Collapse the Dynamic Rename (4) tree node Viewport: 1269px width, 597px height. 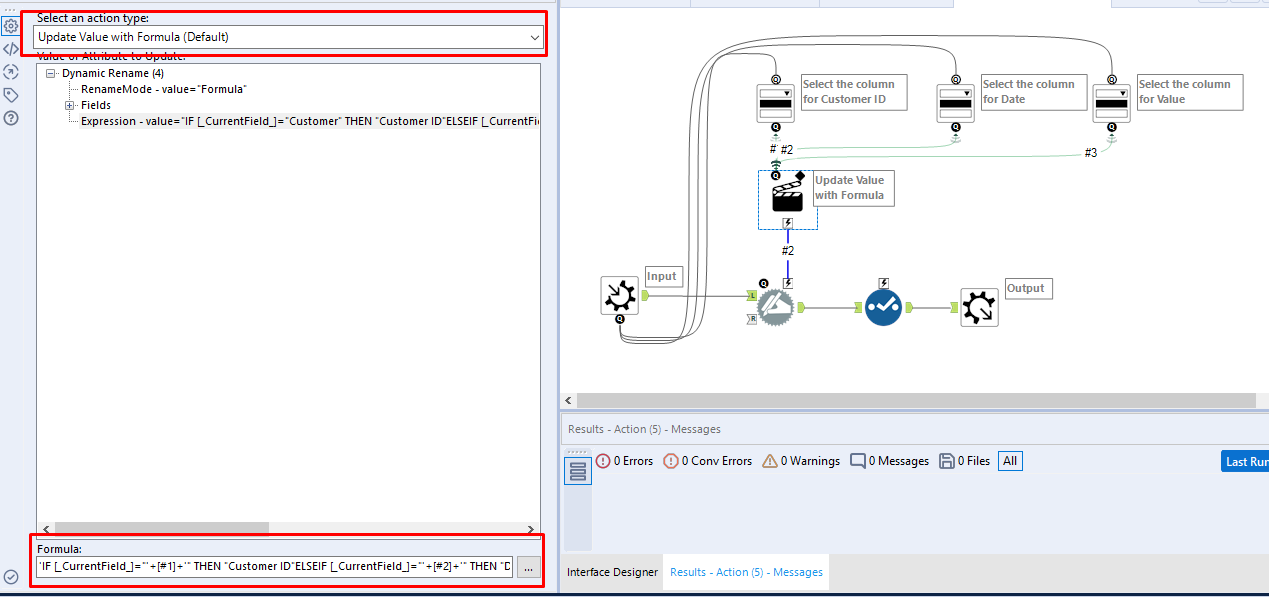51,74
